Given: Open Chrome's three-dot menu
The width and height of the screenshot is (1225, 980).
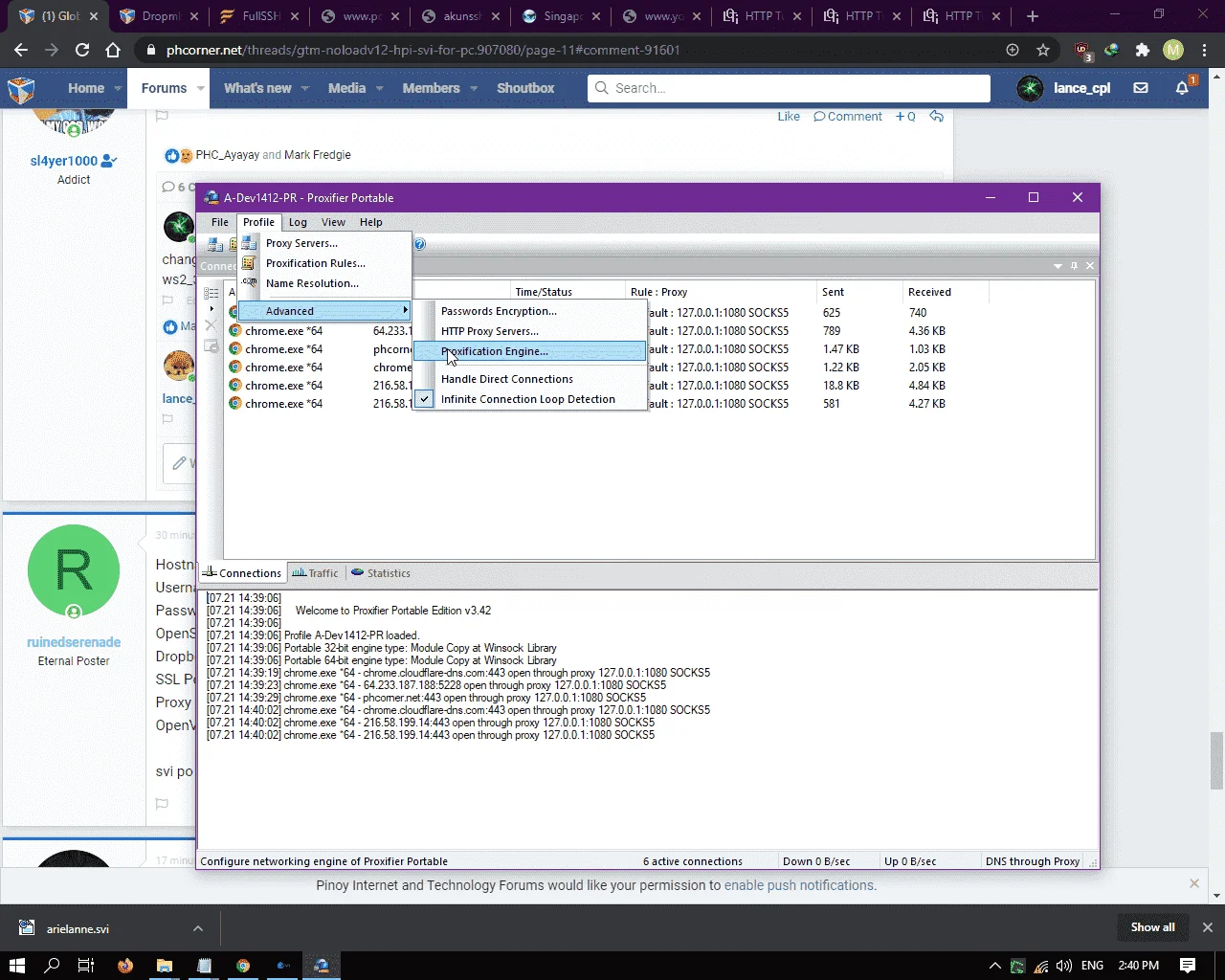Looking at the screenshot, I should pyautogui.click(x=1204, y=50).
